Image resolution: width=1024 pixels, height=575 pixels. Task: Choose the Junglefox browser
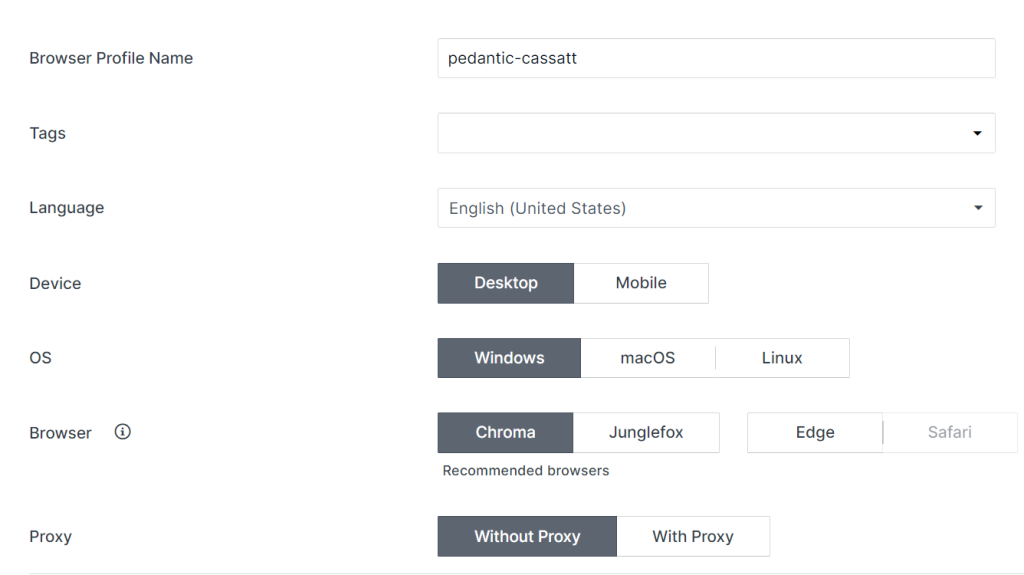click(x=646, y=432)
